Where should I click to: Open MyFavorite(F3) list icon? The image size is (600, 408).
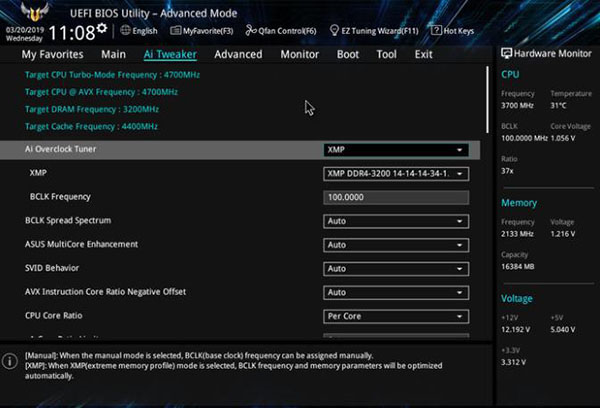click(175, 30)
